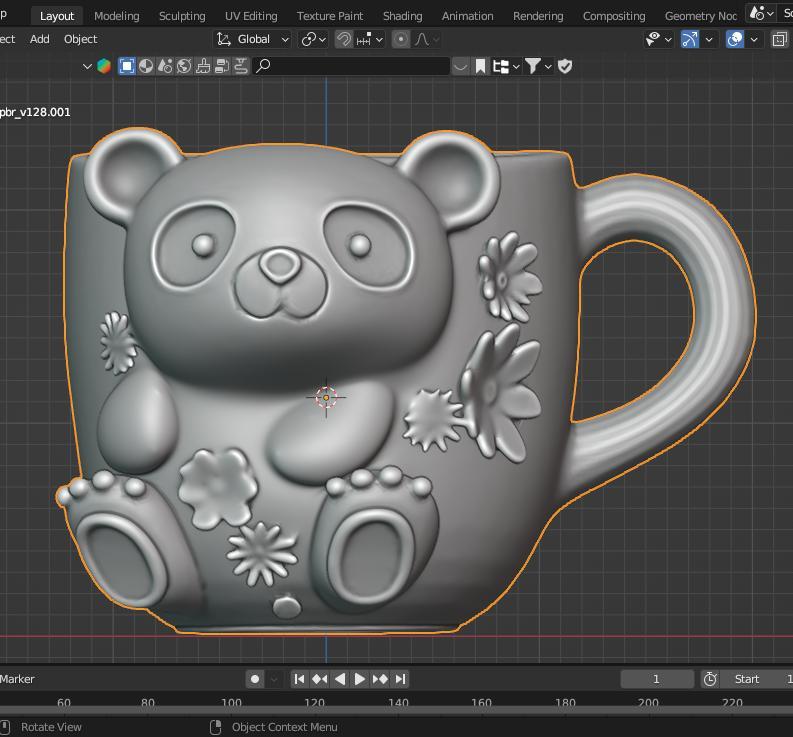Screen dimensions: 793x737
Task: Jump to the timeline start frame
Action: pyautogui.click(x=299, y=679)
